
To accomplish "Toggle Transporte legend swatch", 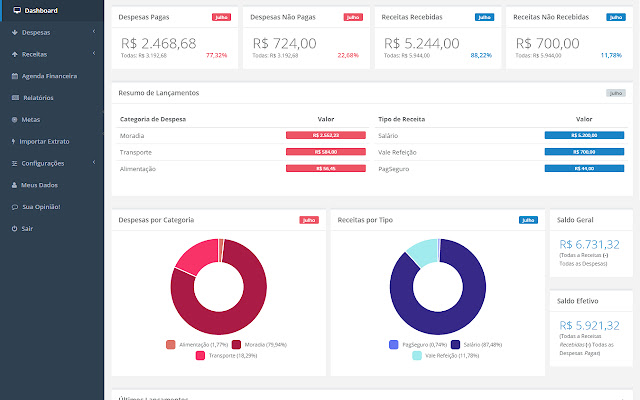I will click(200, 356).
